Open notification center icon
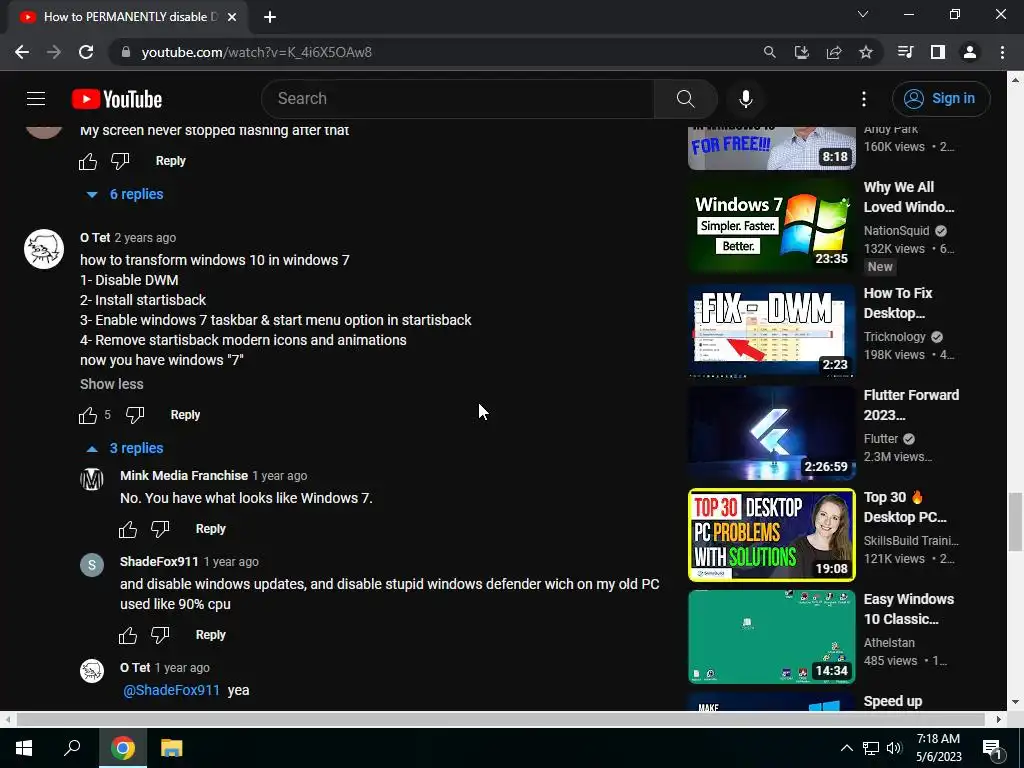The image size is (1024, 768). coord(991,748)
